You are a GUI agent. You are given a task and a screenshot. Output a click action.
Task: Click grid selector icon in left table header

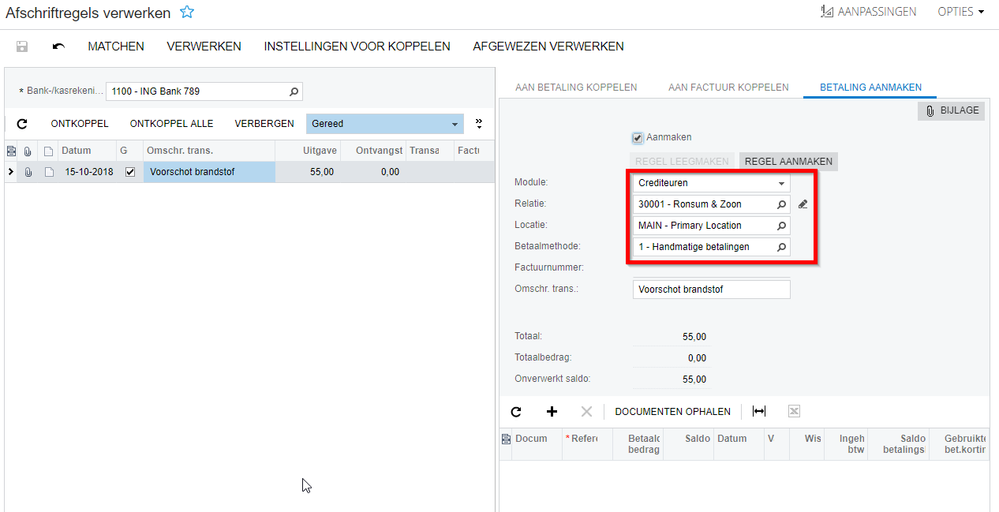[10, 151]
